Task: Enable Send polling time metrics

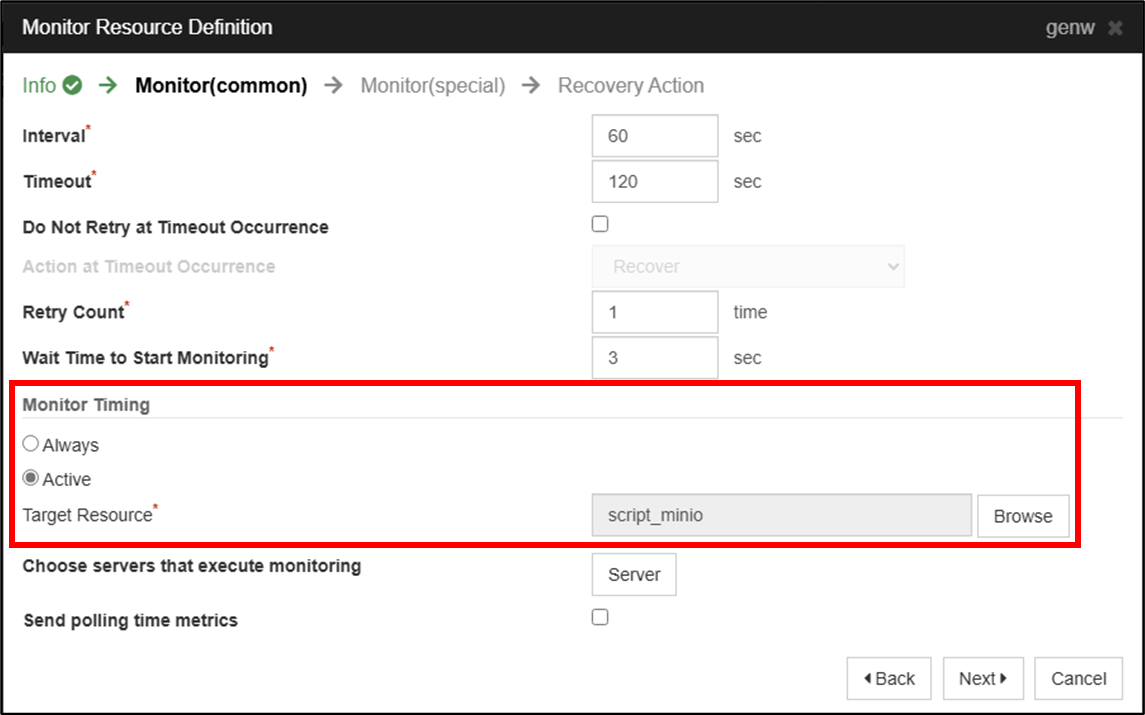Action: (599, 617)
